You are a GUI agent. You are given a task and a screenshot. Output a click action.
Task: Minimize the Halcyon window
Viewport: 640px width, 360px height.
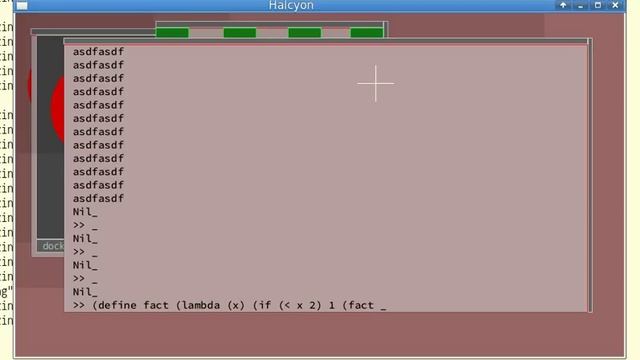580,5
